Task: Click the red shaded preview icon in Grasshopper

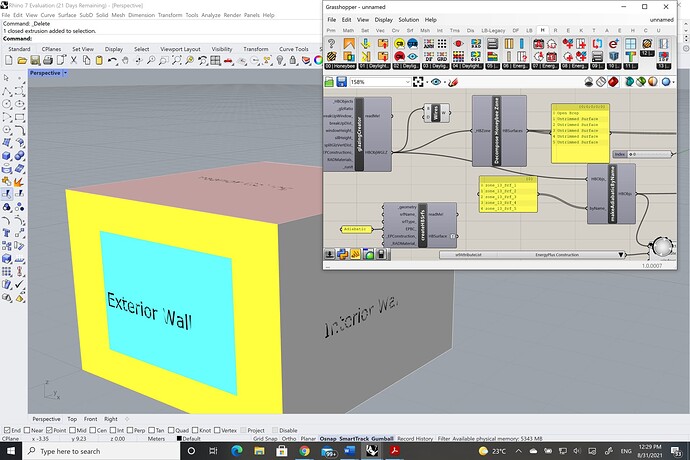Action: (x=613, y=82)
